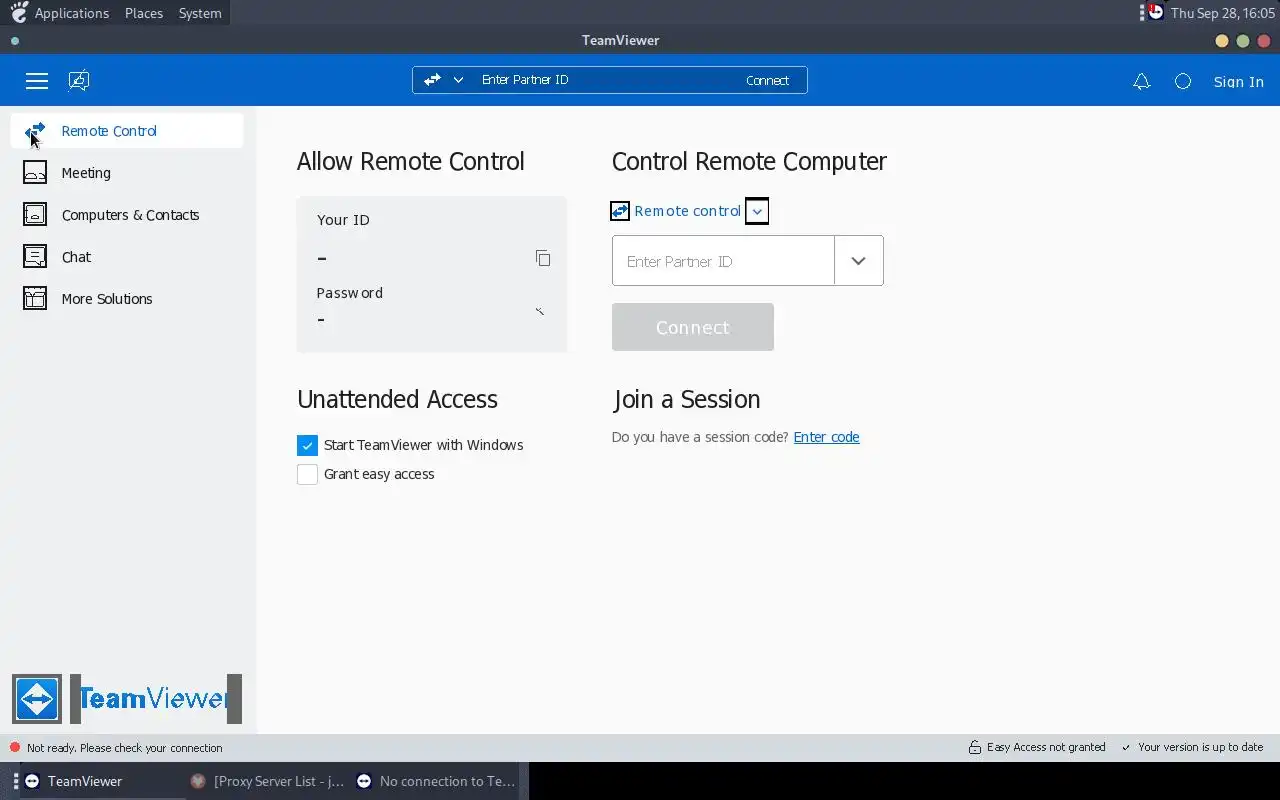Click Sign In
This screenshot has width=1280, height=800.
pos(1238,82)
